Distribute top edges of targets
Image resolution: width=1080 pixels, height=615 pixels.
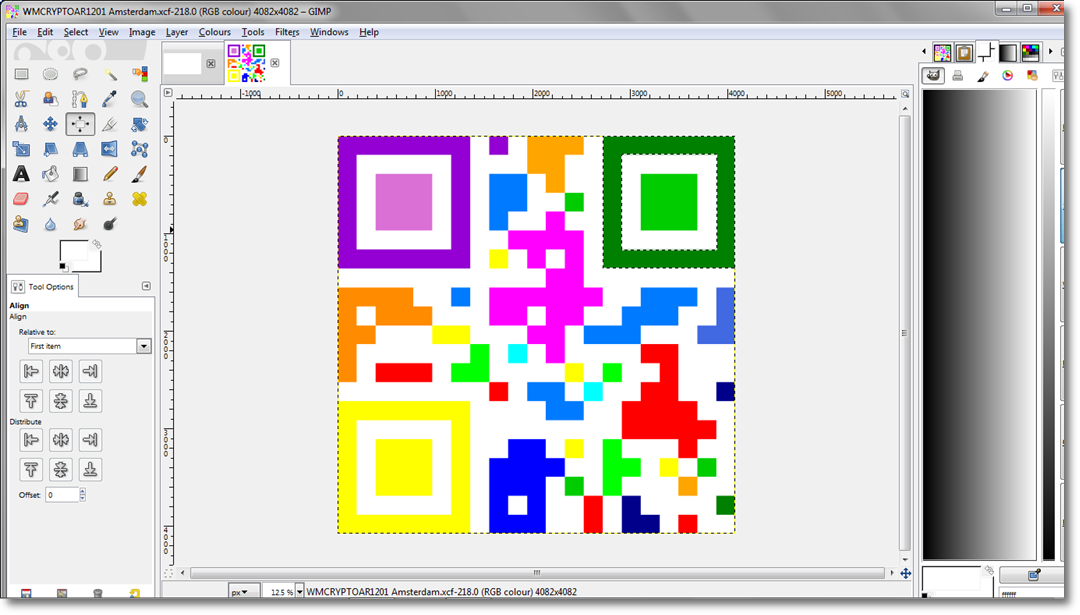(x=31, y=470)
